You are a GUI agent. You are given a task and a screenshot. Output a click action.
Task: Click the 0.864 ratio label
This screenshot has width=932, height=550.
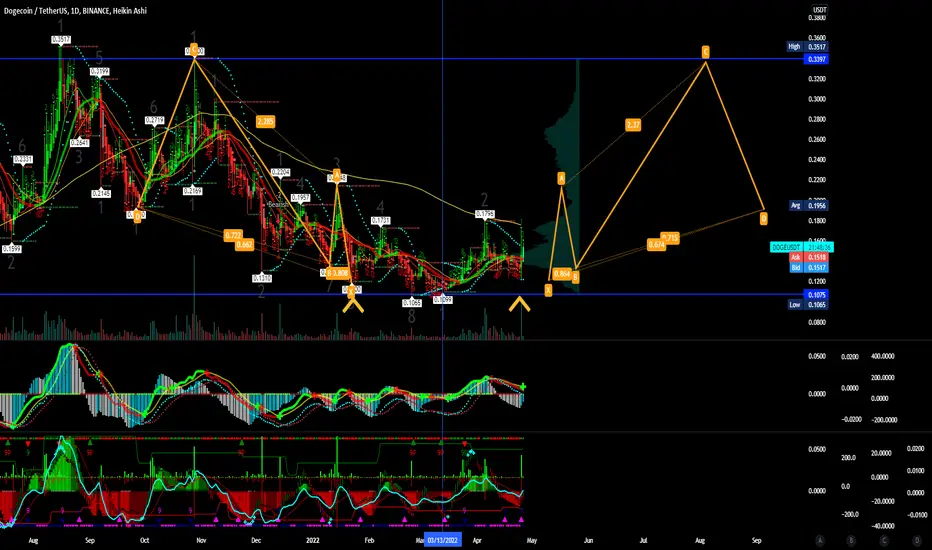[x=562, y=274]
